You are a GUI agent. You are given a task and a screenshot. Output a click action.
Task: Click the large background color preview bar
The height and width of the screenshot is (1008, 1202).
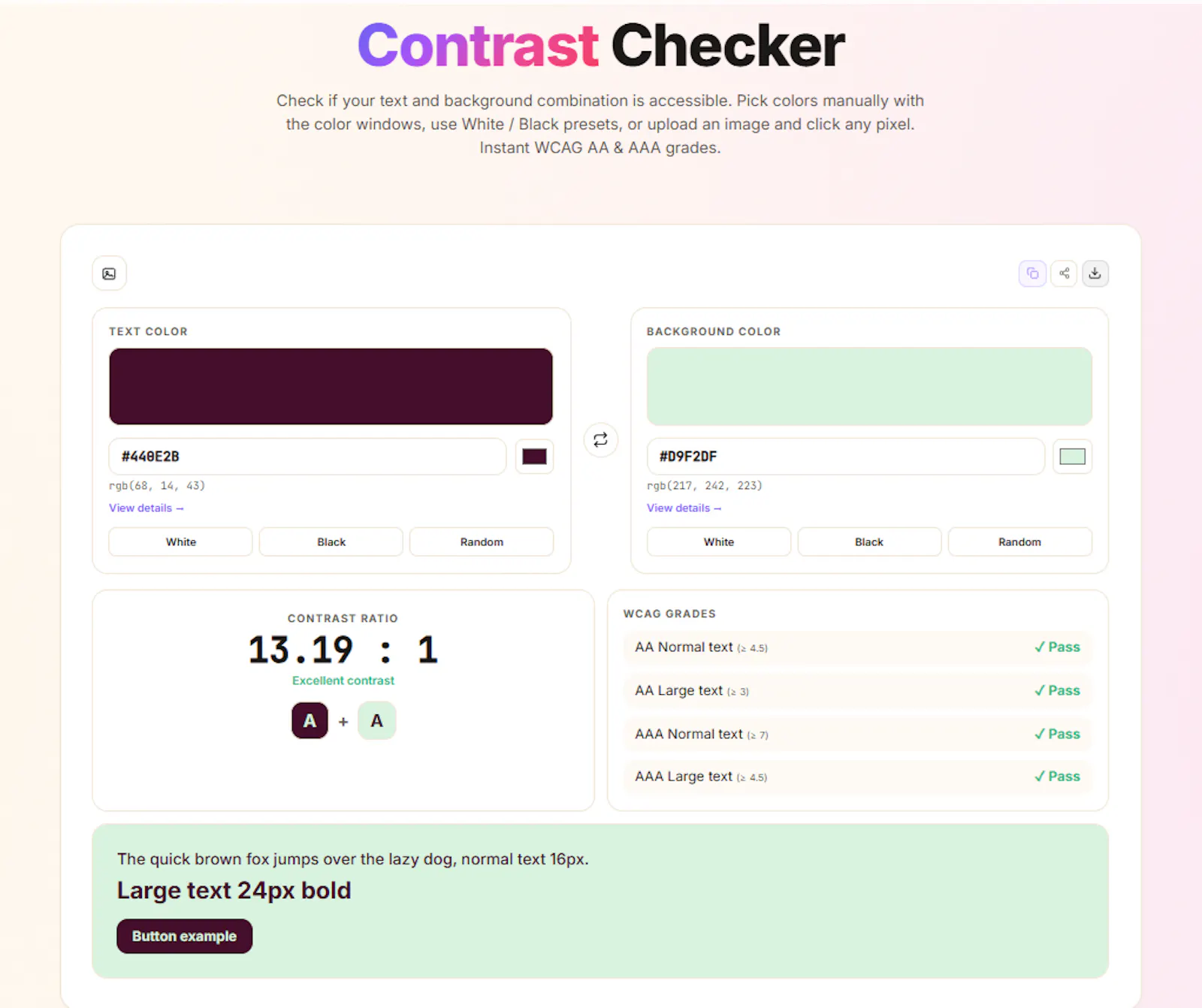tap(869, 386)
